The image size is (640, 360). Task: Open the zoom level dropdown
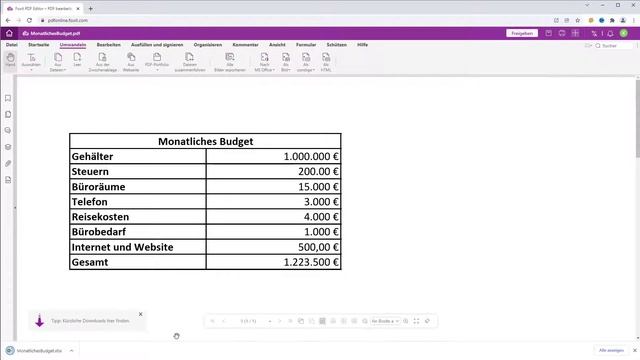(385, 321)
